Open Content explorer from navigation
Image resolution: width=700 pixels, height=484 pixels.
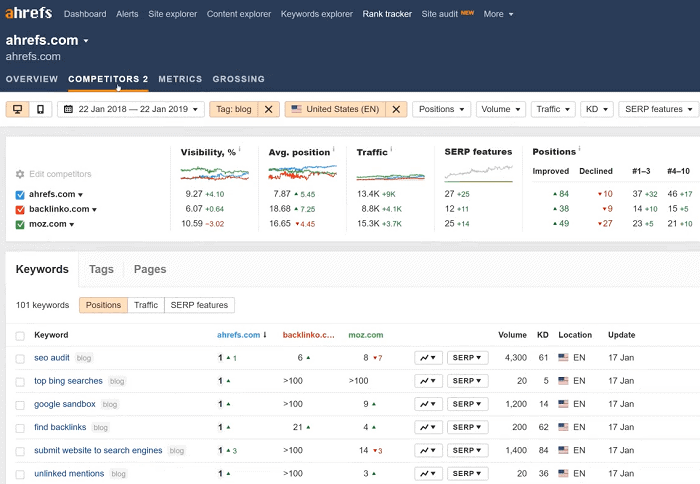[x=239, y=14]
